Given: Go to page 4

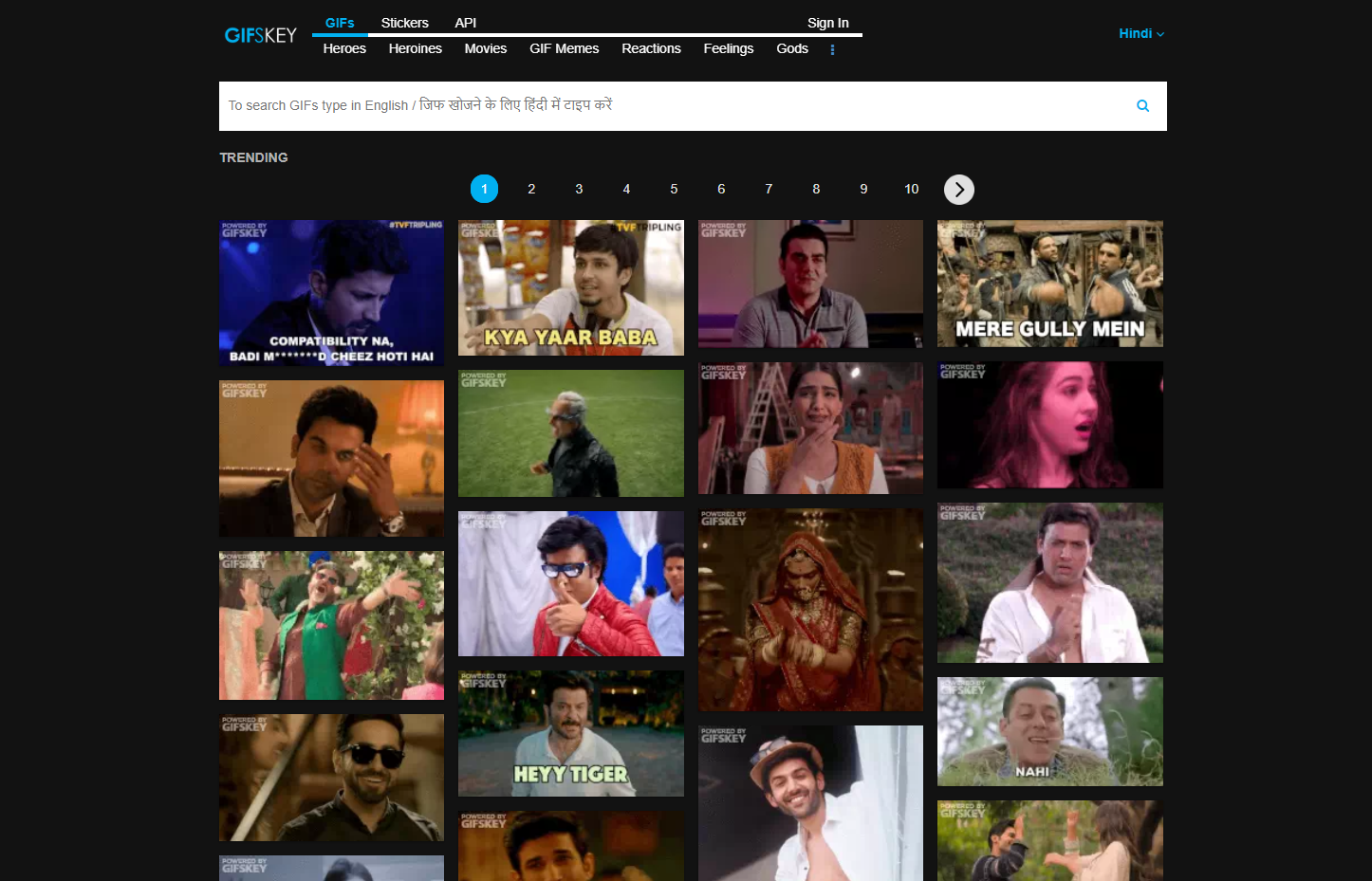Looking at the screenshot, I should pos(626,189).
